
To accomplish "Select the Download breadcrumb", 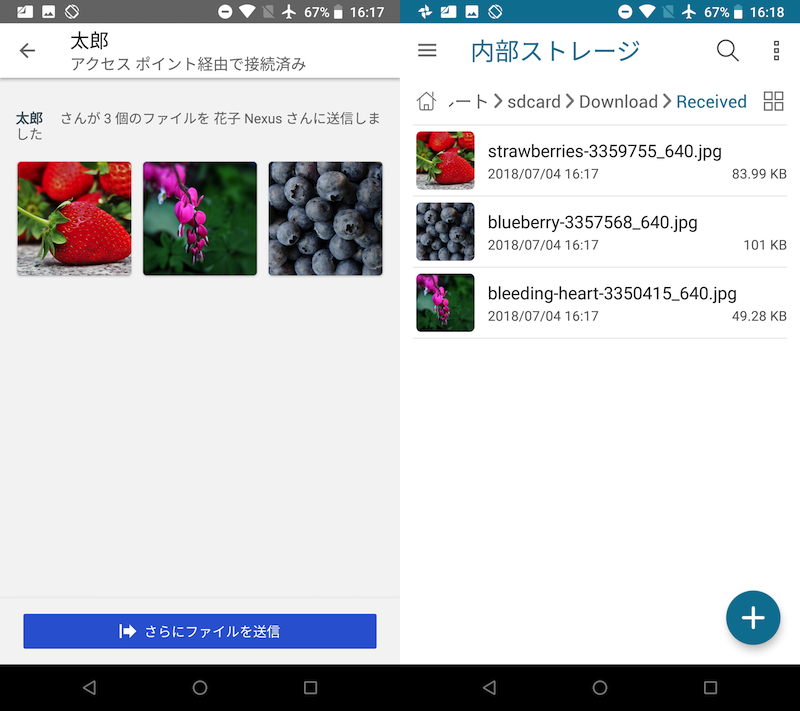I will click(x=618, y=101).
